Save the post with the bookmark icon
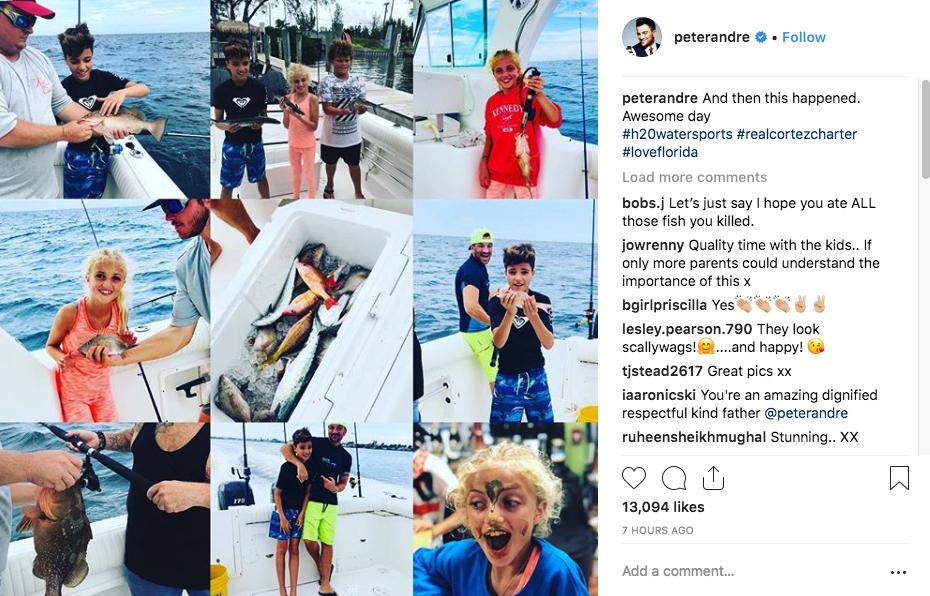The height and width of the screenshot is (596, 930). point(899,478)
